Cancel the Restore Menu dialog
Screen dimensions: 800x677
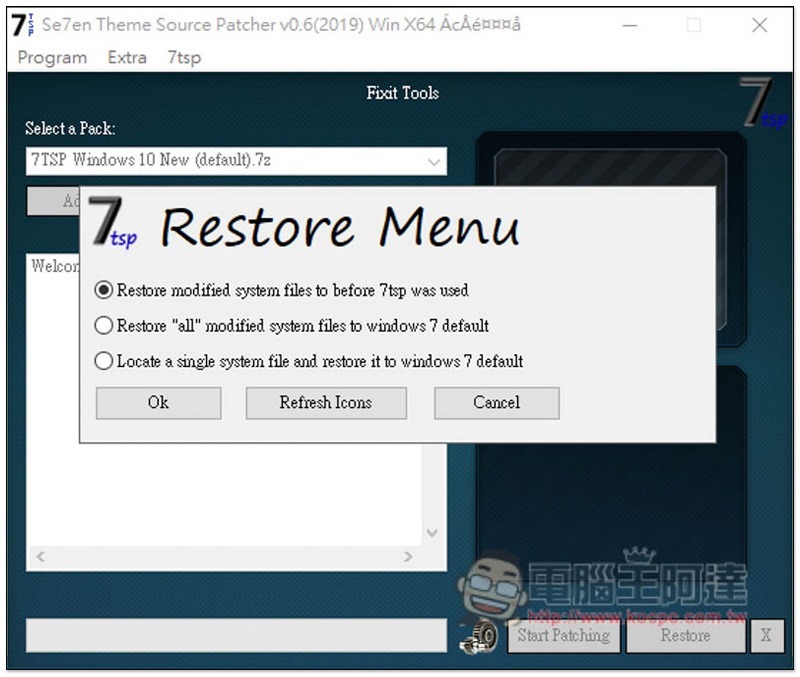497,403
